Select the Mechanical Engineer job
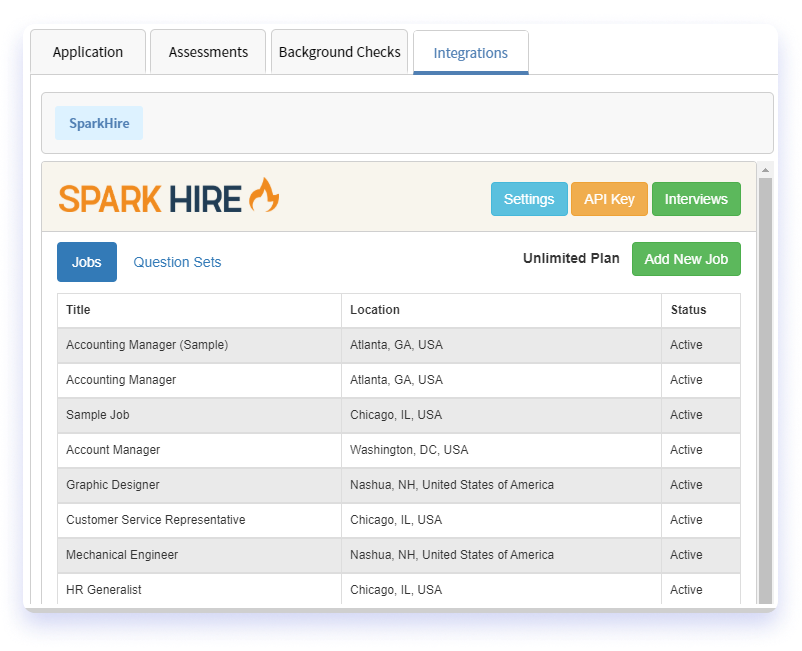The image size is (802, 651). coord(122,555)
